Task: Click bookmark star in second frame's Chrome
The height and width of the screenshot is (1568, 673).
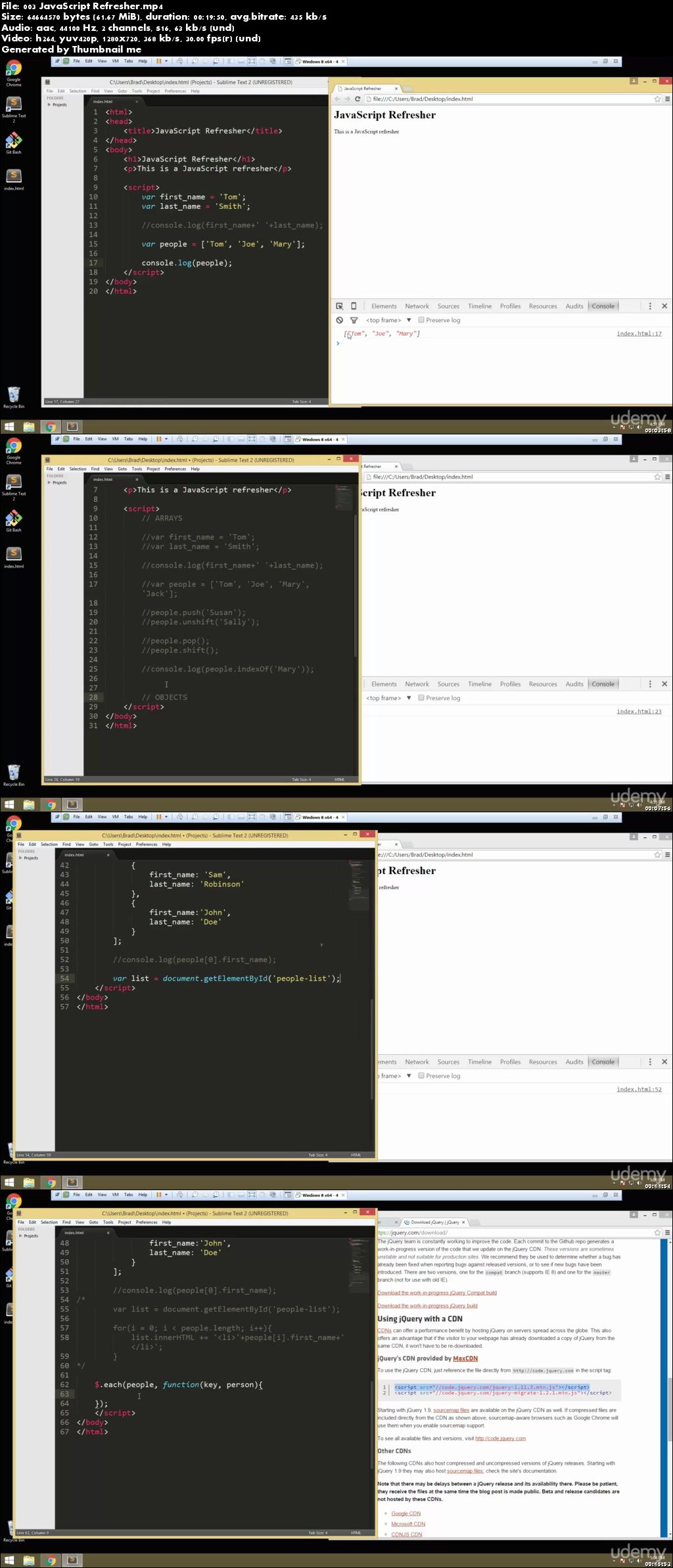Action: point(657,477)
